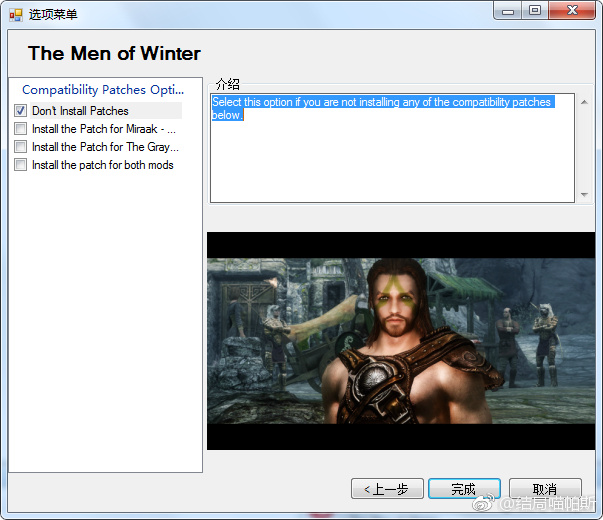Image resolution: width=603 pixels, height=520 pixels.
Task: Tick the patch for both mods checkbox
Action: point(20,165)
